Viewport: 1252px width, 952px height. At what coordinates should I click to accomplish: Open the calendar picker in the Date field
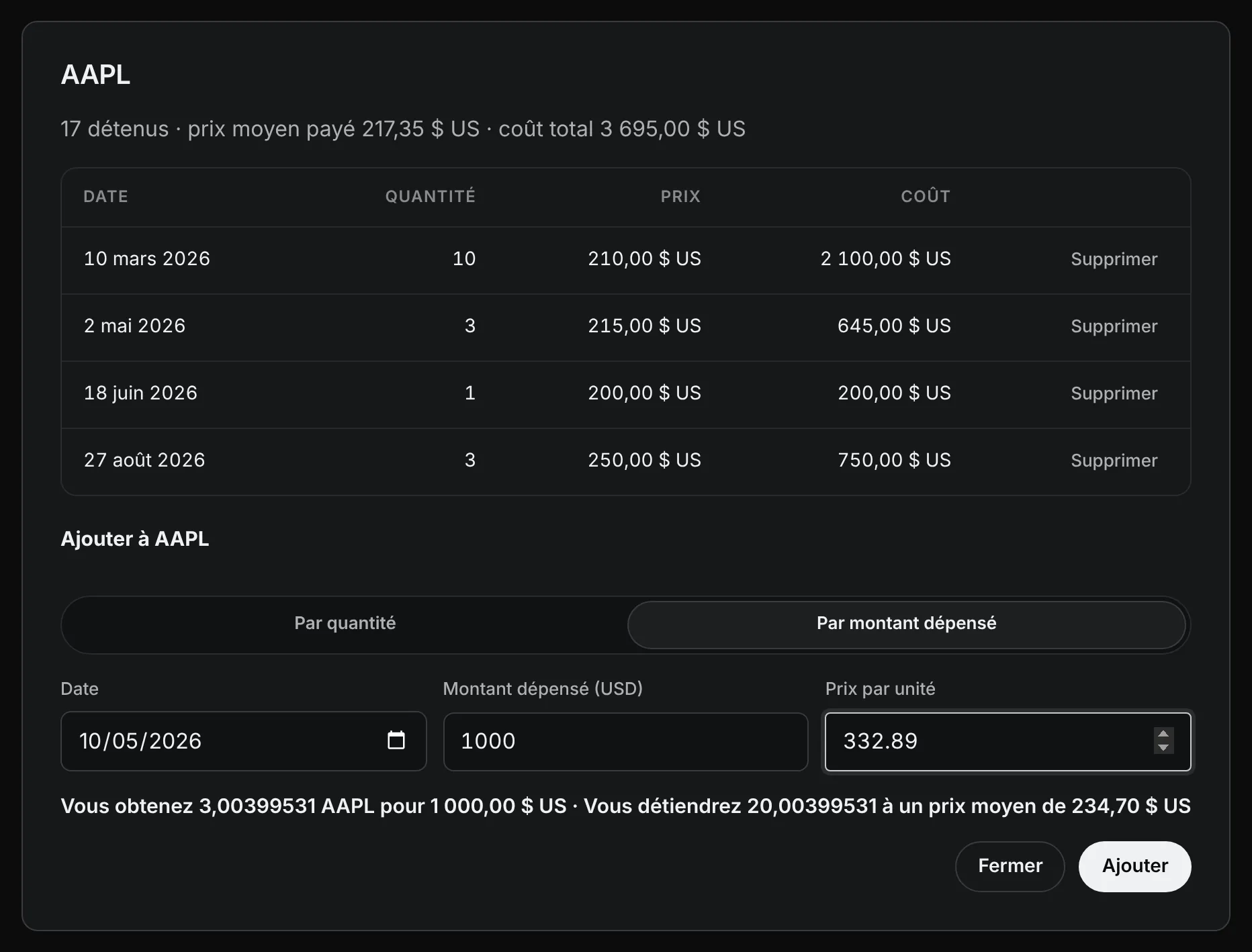396,741
